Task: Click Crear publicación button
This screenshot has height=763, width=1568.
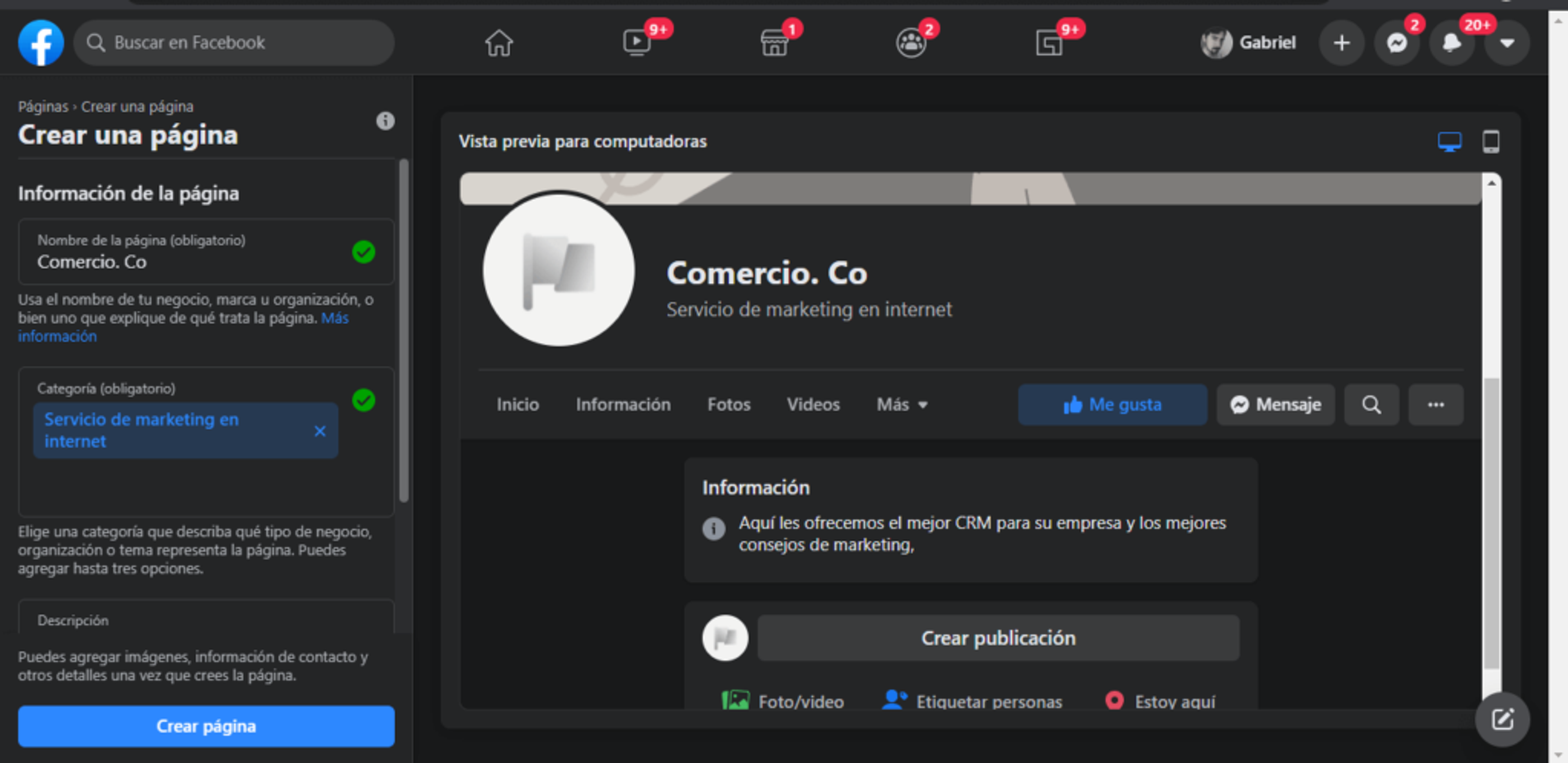Action: coord(998,638)
